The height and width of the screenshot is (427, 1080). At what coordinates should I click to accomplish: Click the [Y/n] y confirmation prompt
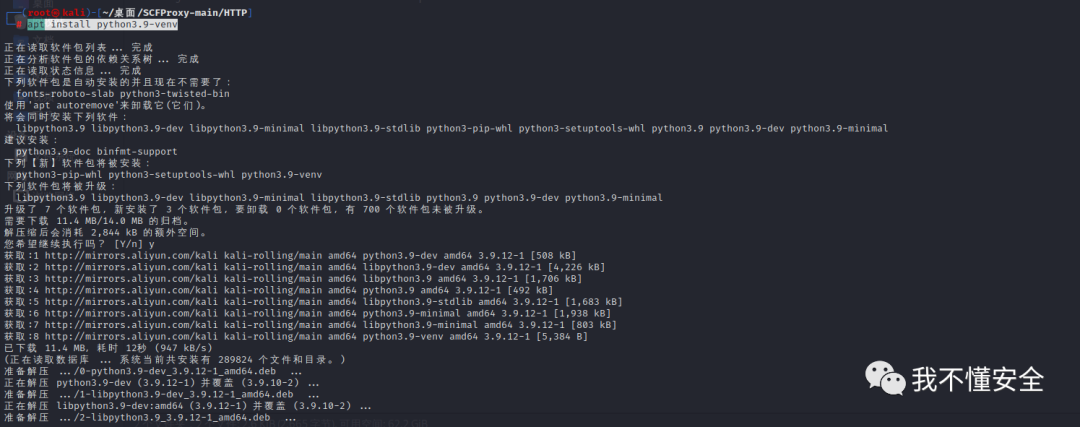[135, 244]
